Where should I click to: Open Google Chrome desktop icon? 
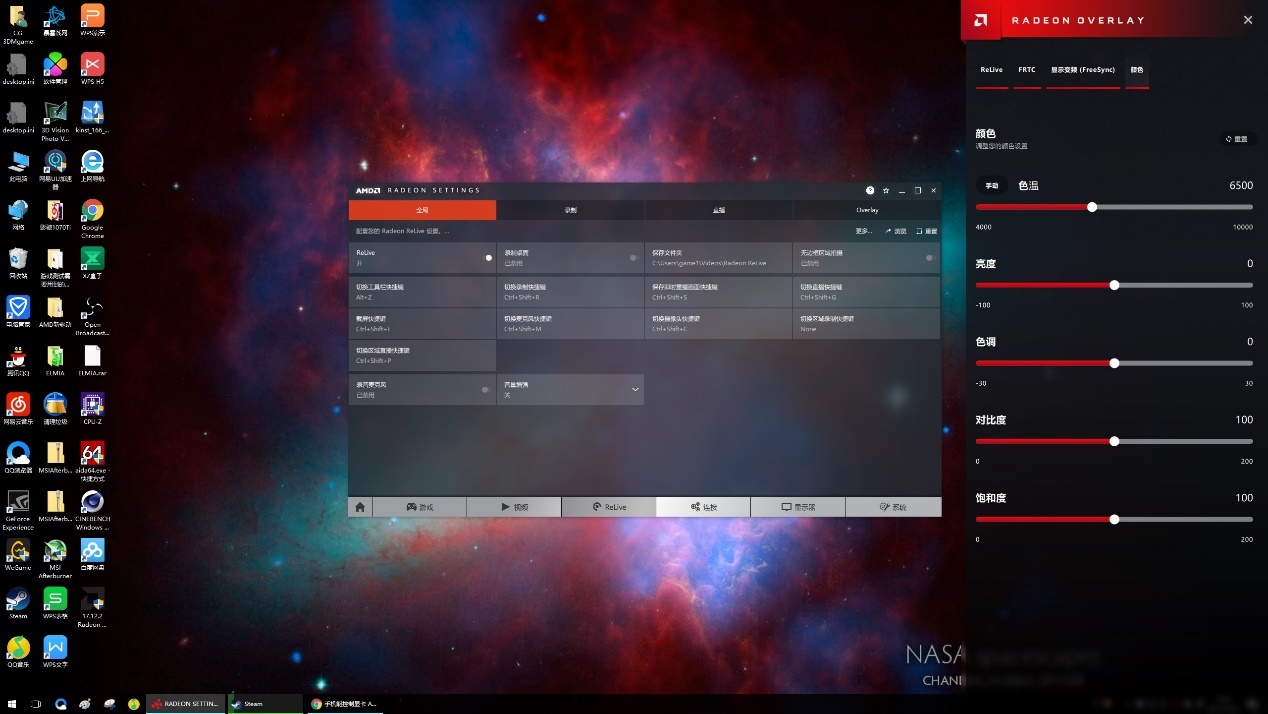[92, 214]
